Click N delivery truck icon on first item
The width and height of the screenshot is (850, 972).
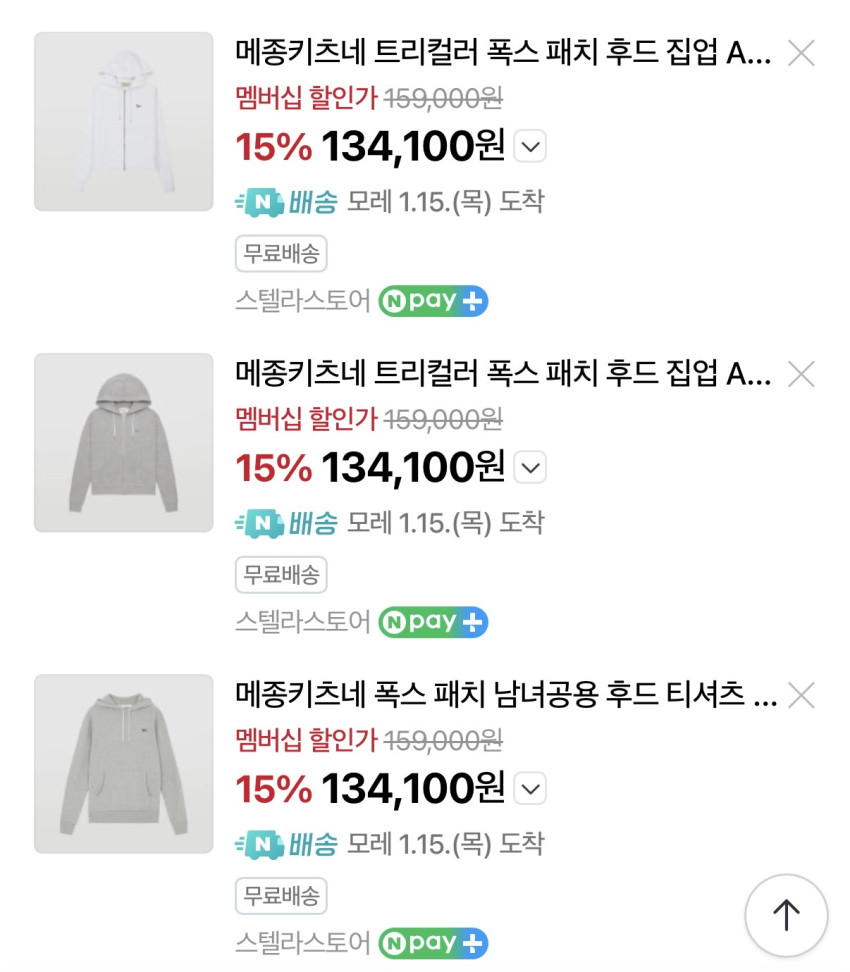point(259,202)
